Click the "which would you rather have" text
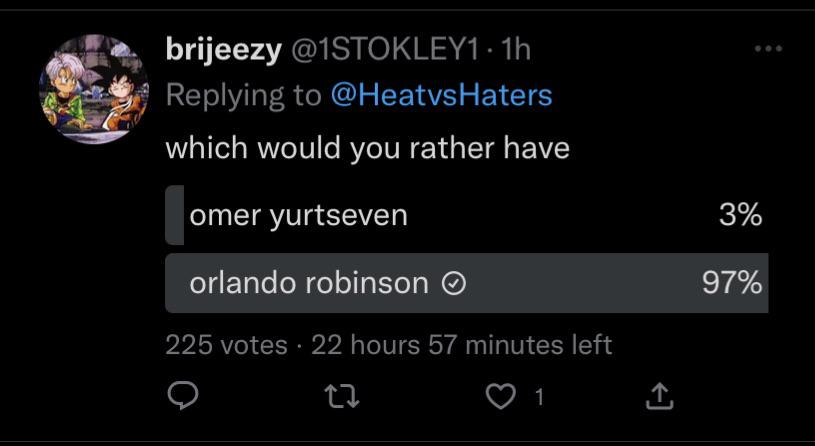Screen dimensions: 815x446 (x=367, y=149)
